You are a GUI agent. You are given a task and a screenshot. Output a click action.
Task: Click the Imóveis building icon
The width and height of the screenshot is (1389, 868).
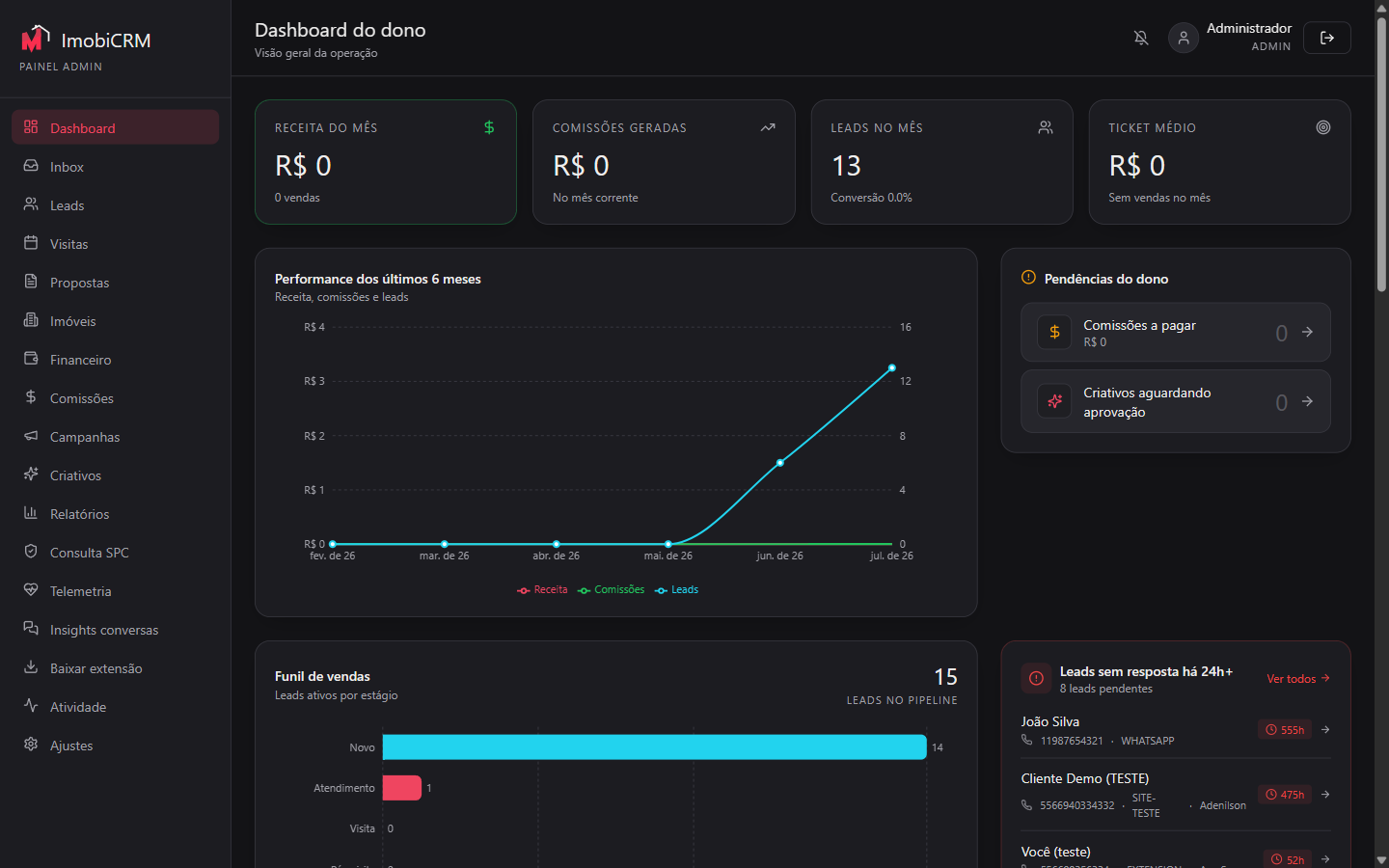[31, 320]
